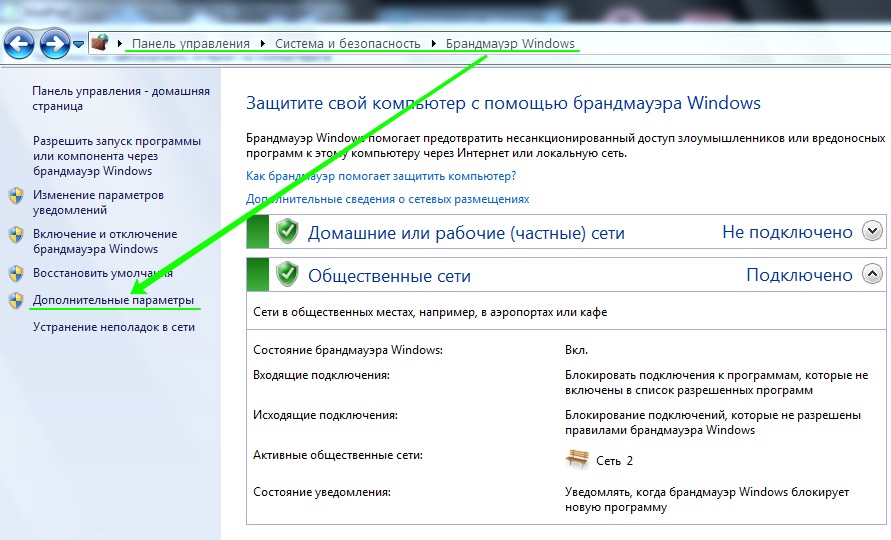The image size is (891, 540).
Task: Open recent pages dropdown next to Forward button
Action: click(78, 44)
